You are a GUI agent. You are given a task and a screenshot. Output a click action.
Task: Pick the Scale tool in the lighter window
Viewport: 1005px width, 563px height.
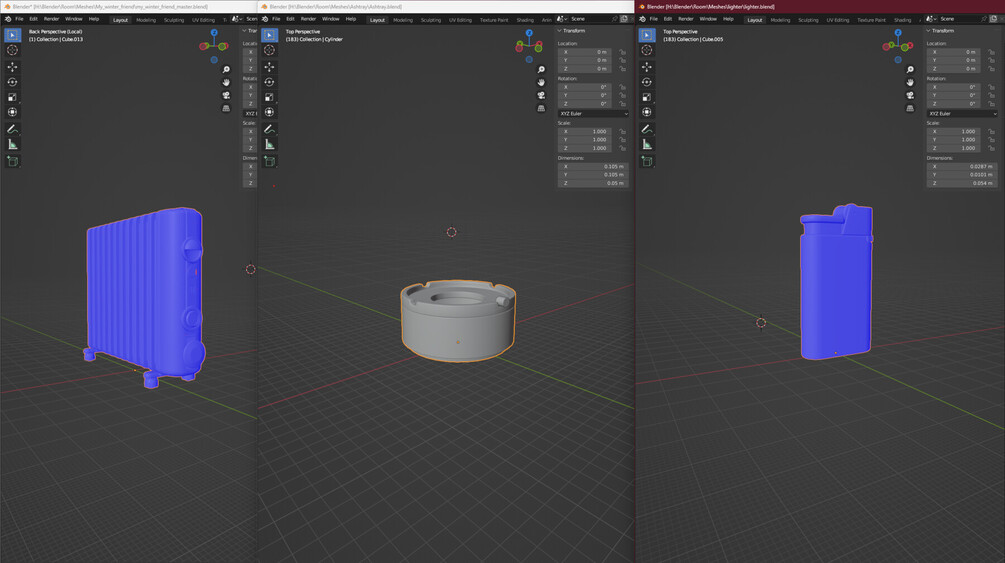coord(647,97)
